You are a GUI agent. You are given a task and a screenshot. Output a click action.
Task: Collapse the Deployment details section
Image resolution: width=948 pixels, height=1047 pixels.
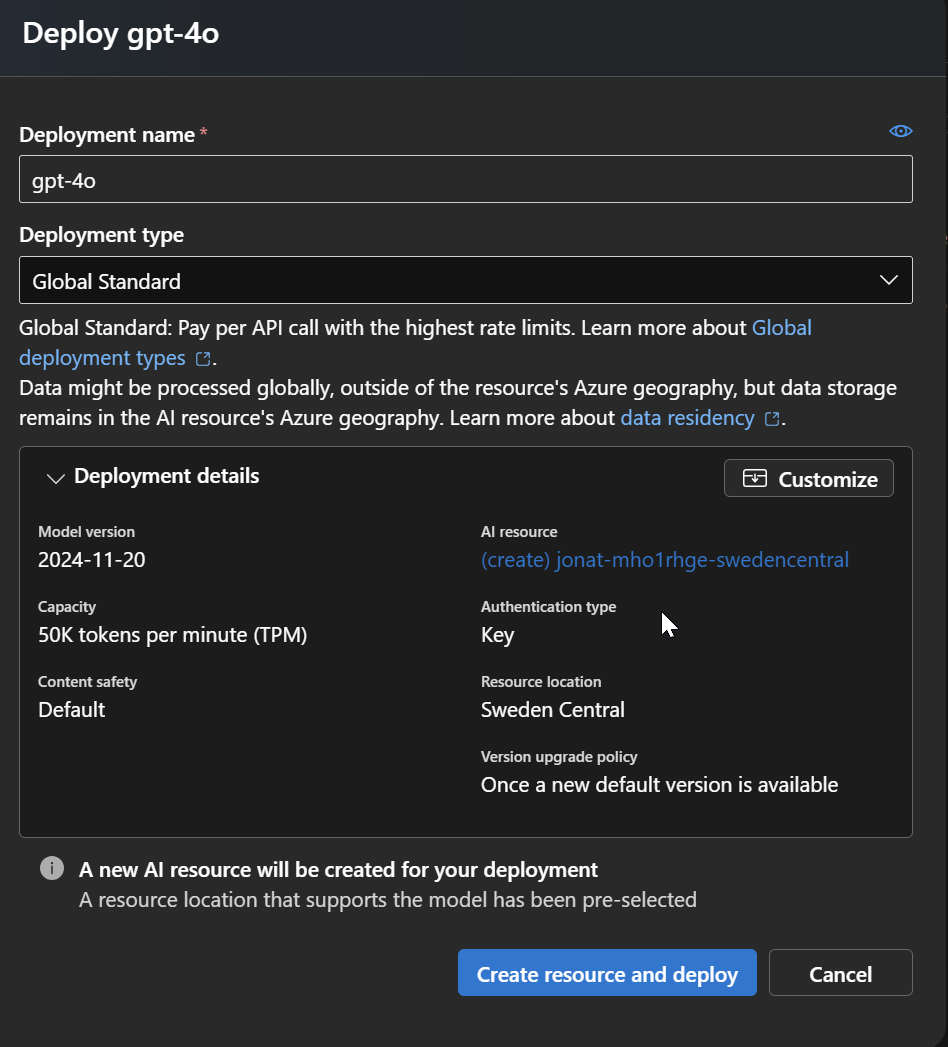click(55, 478)
